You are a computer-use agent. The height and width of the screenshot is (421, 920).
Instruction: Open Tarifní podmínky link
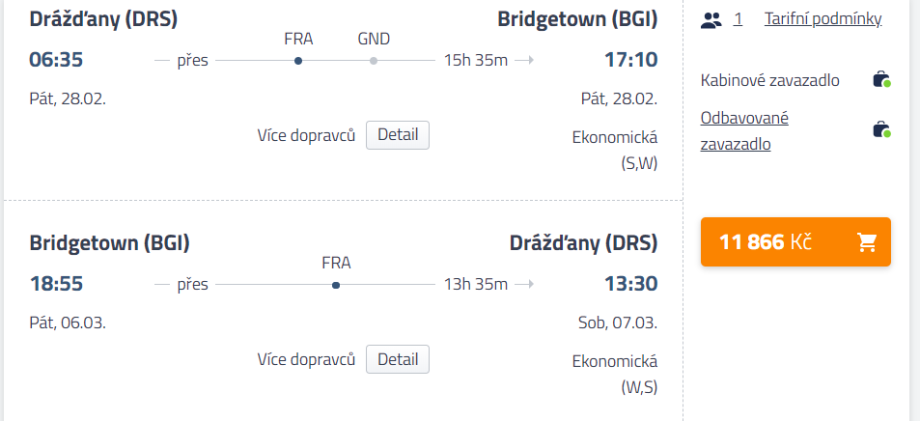pyautogui.click(x=823, y=19)
